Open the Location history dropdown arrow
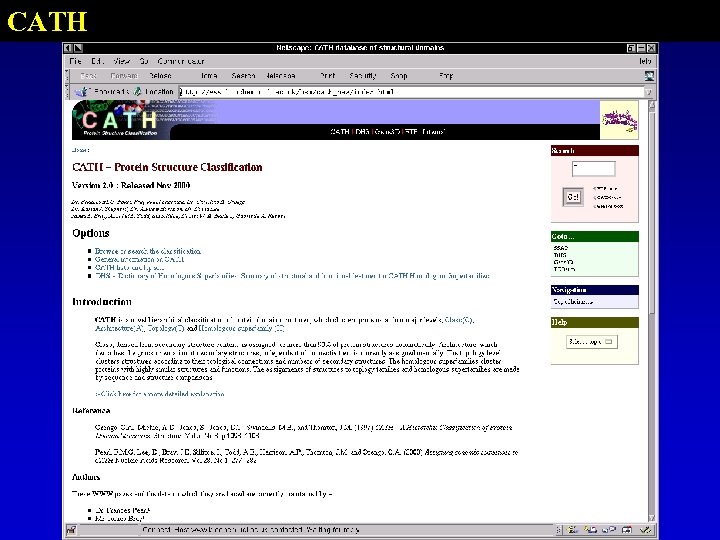Viewport: 720px width, 540px height. pos(649,92)
